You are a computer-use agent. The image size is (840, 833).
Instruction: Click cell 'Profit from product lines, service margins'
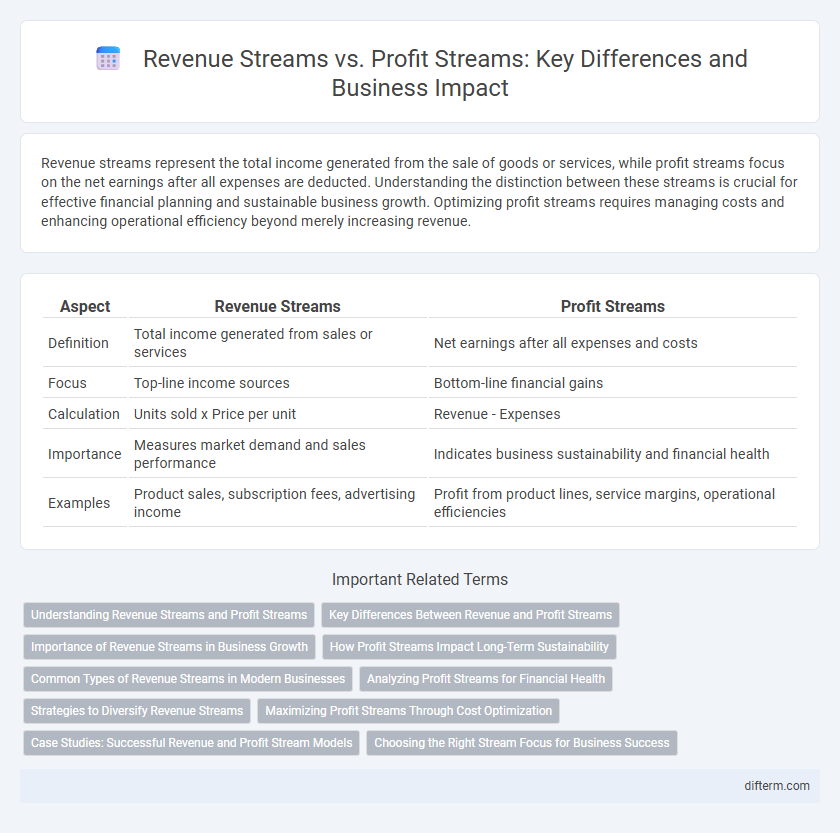613,503
